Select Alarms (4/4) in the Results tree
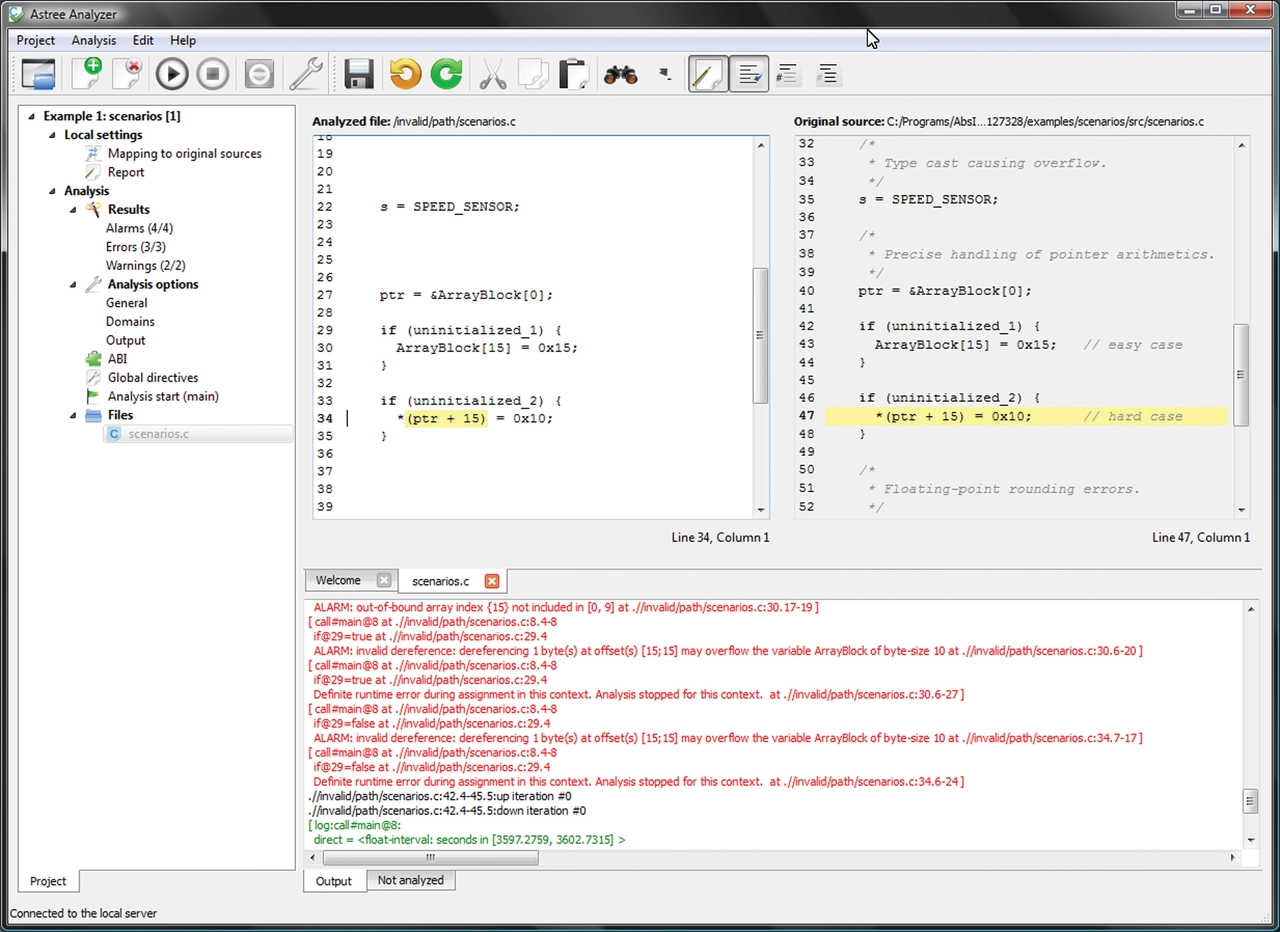Image resolution: width=1280 pixels, height=932 pixels. (139, 228)
